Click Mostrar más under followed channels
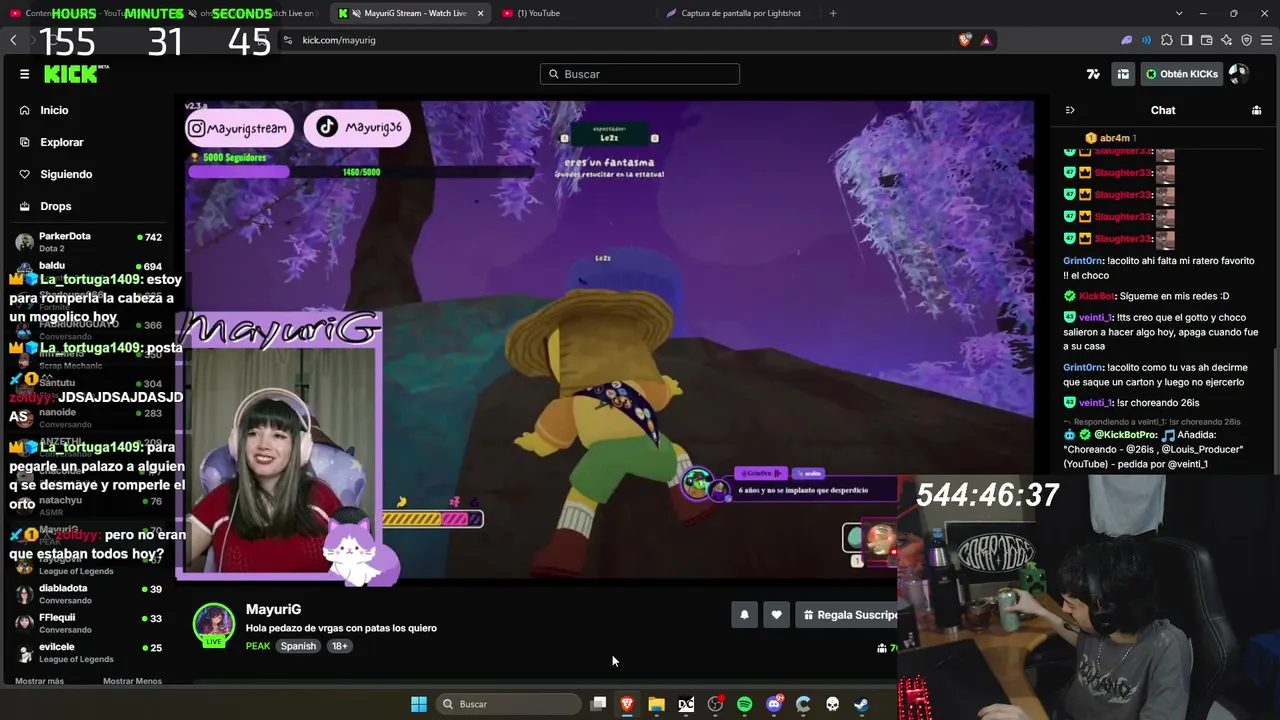The height and width of the screenshot is (720, 1280). [39, 681]
